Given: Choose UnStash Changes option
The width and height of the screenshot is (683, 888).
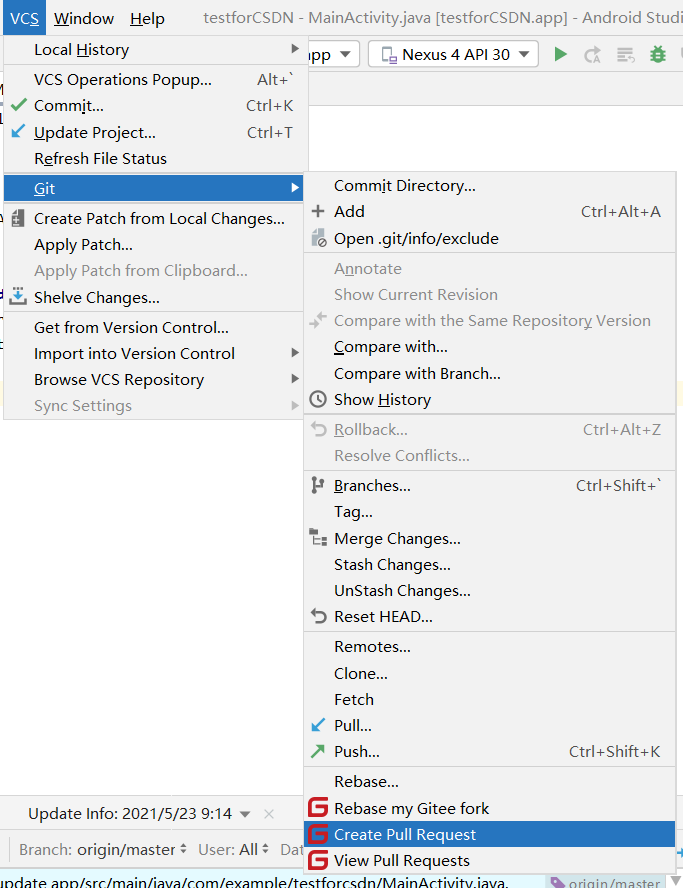Looking at the screenshot, I should click(x=490, y=591).
